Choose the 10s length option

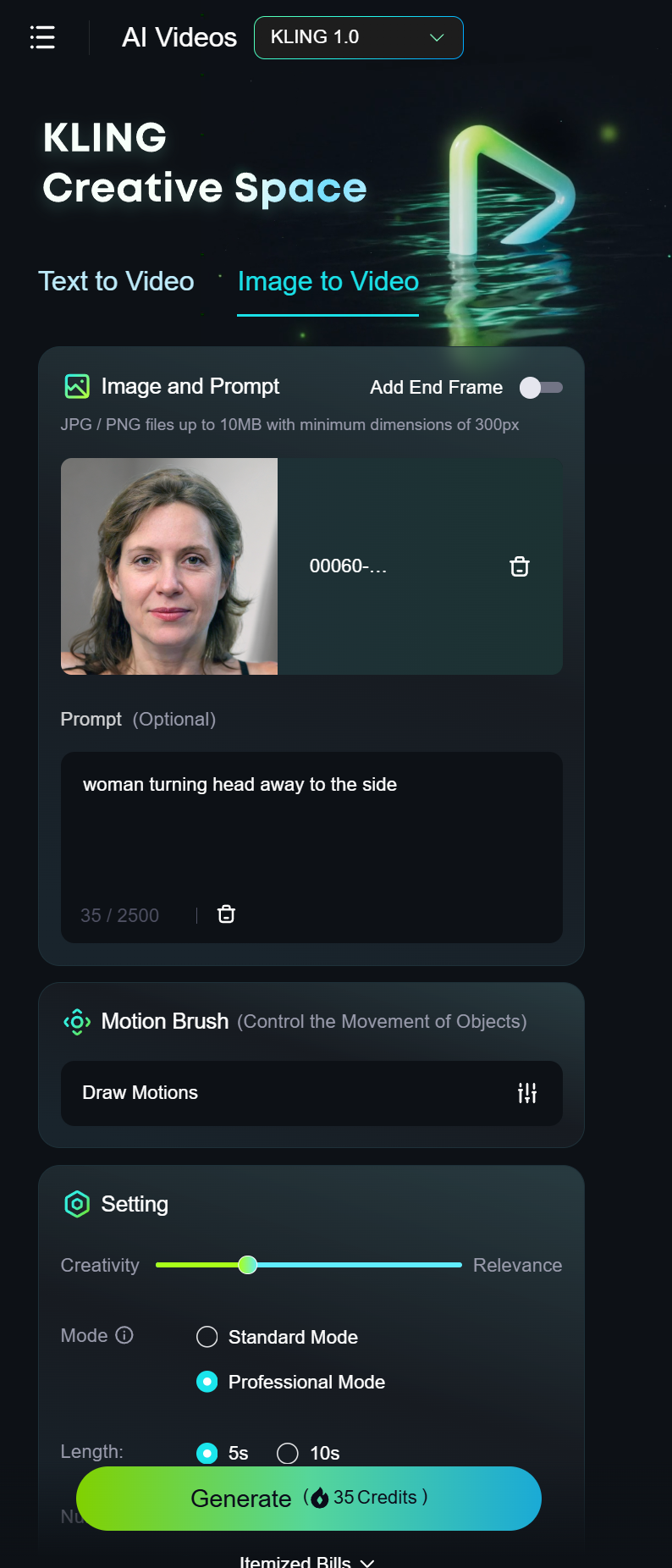pos(288,1453)
